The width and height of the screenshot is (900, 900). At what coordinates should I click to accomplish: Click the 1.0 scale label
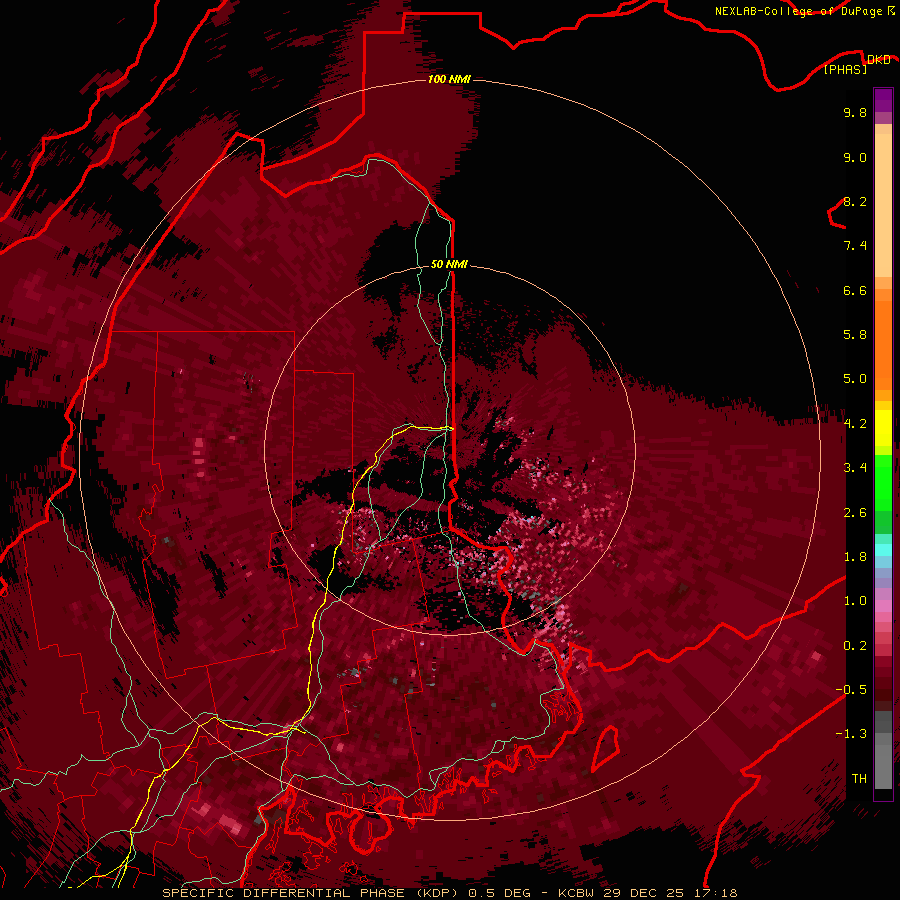click(x=855, y=601)
